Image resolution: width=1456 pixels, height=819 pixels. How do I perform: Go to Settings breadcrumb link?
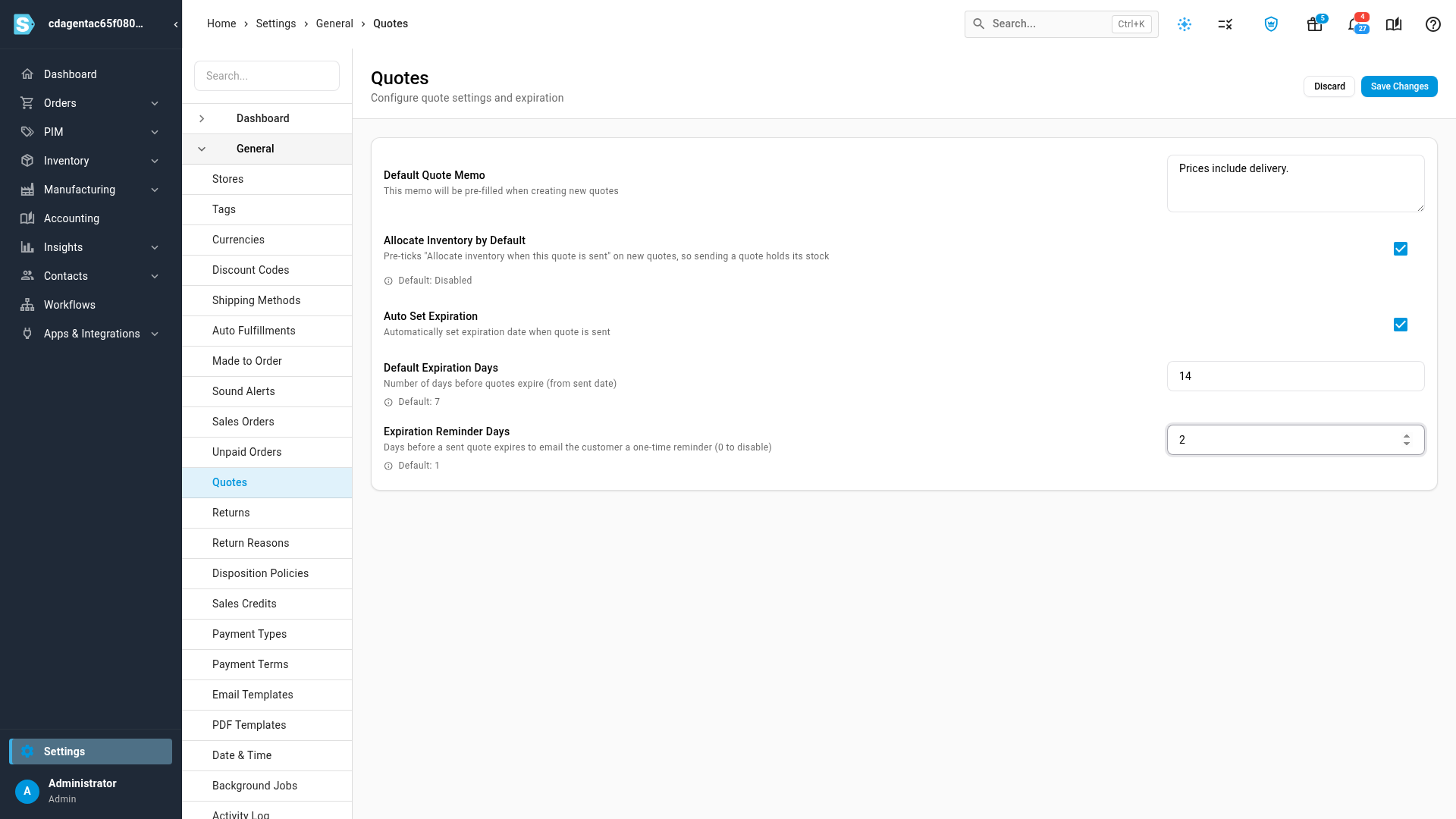pos(276,24)
